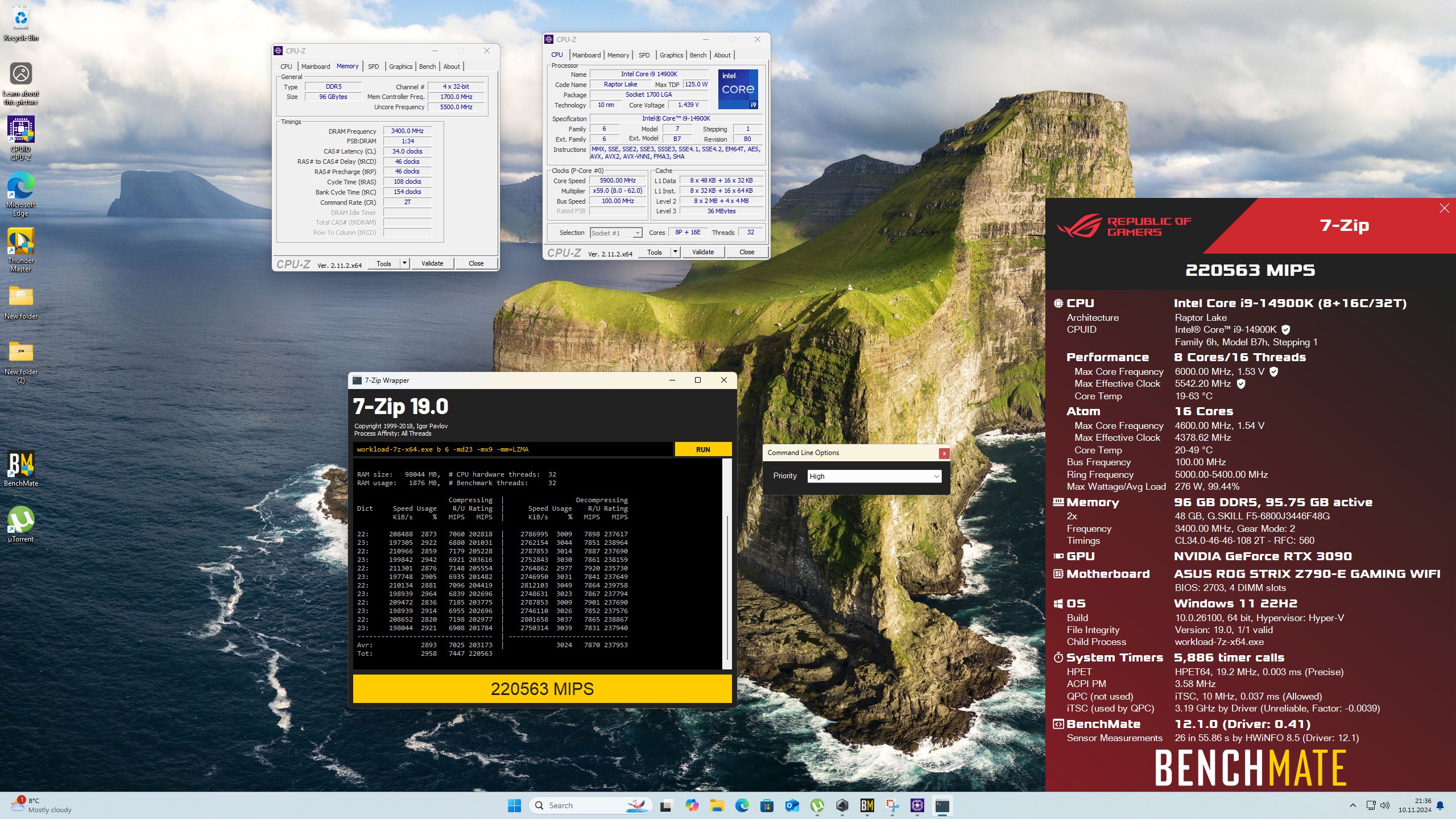
Task: Open network settings in the system tray
Action: tap(1371, 805)
